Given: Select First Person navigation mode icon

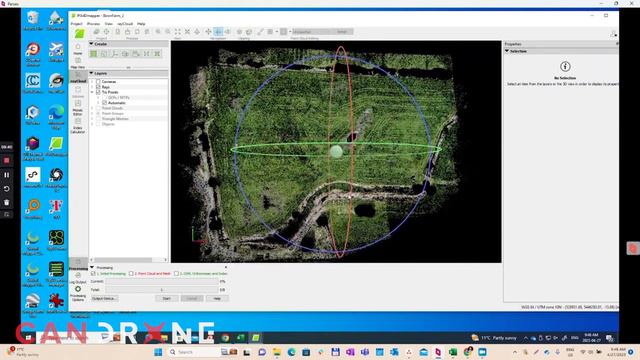Looking at the screenshot, I should [228, 32].
